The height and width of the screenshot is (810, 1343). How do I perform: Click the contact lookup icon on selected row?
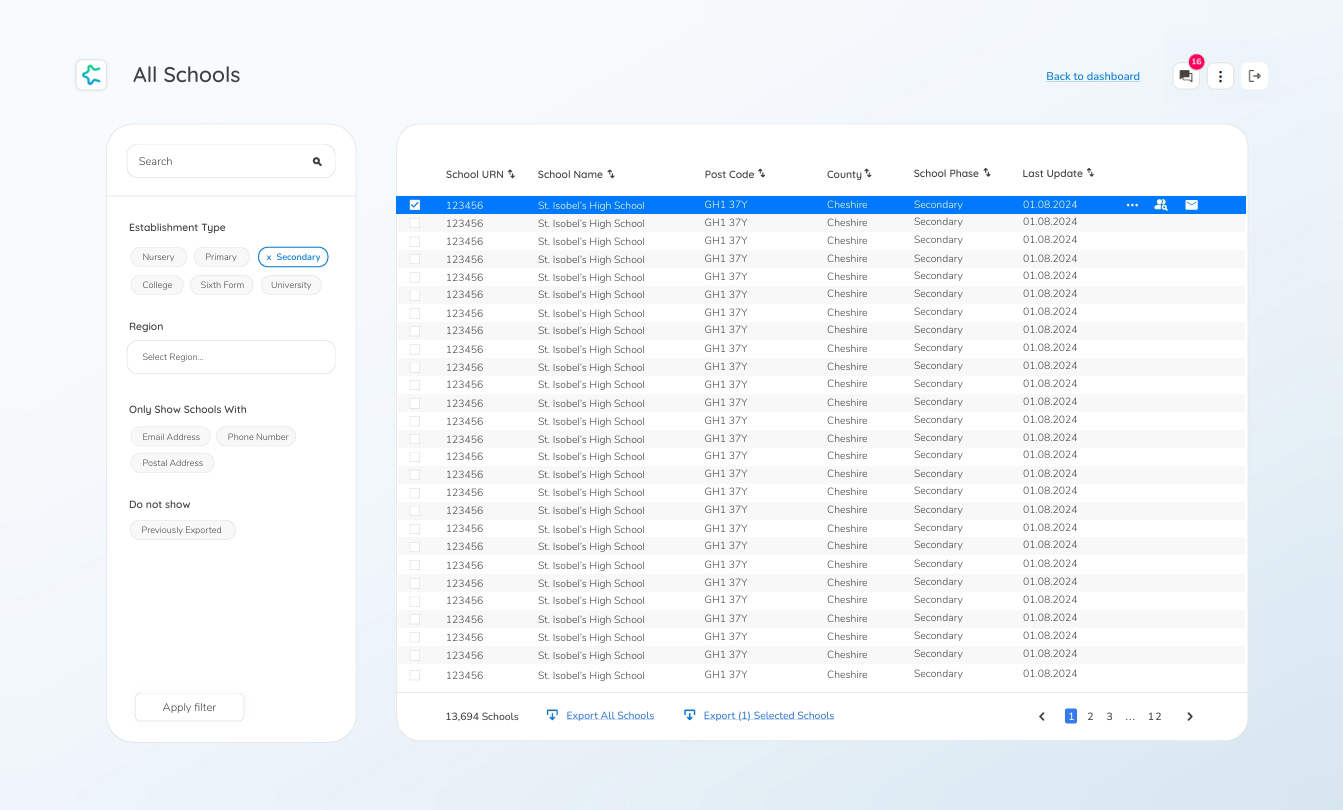[1160, 205]
